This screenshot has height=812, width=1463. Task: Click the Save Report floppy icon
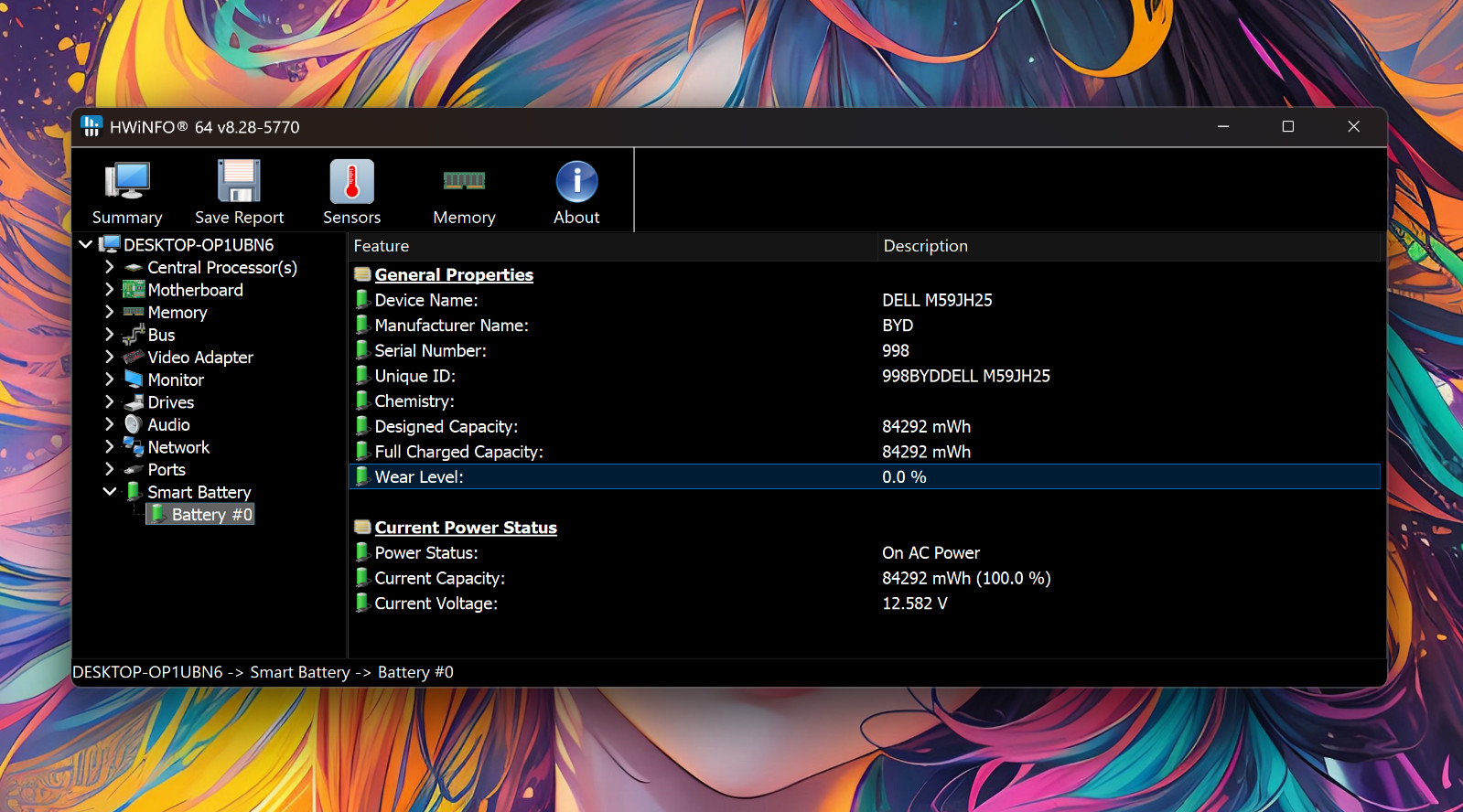239,180
